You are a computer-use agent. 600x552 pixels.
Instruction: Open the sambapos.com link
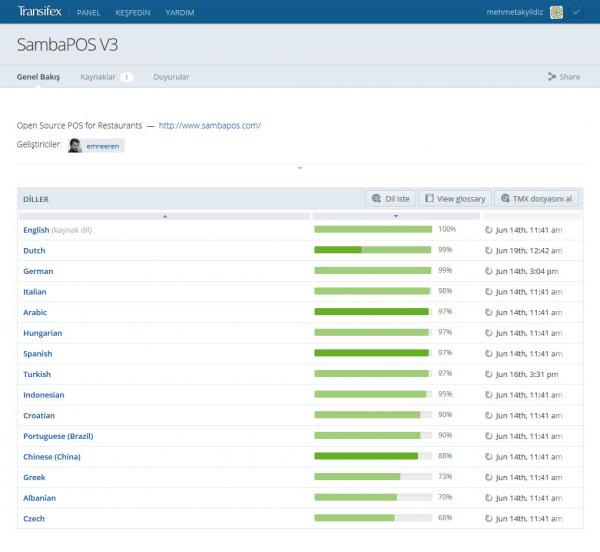coord(210,126)
